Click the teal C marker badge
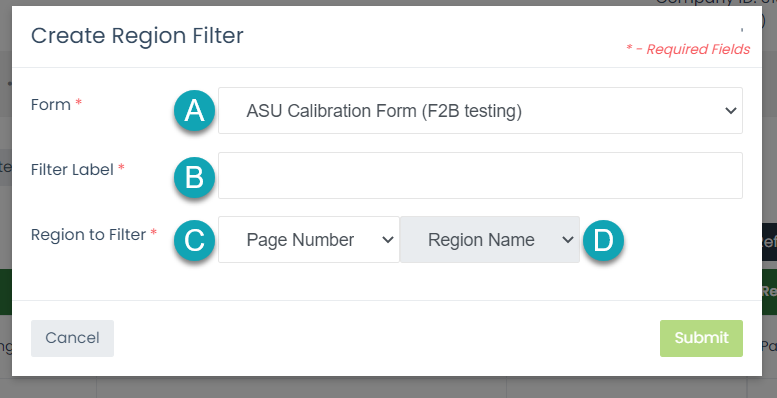The height and width of the screenshot is (398, 777). pos(194,240)
